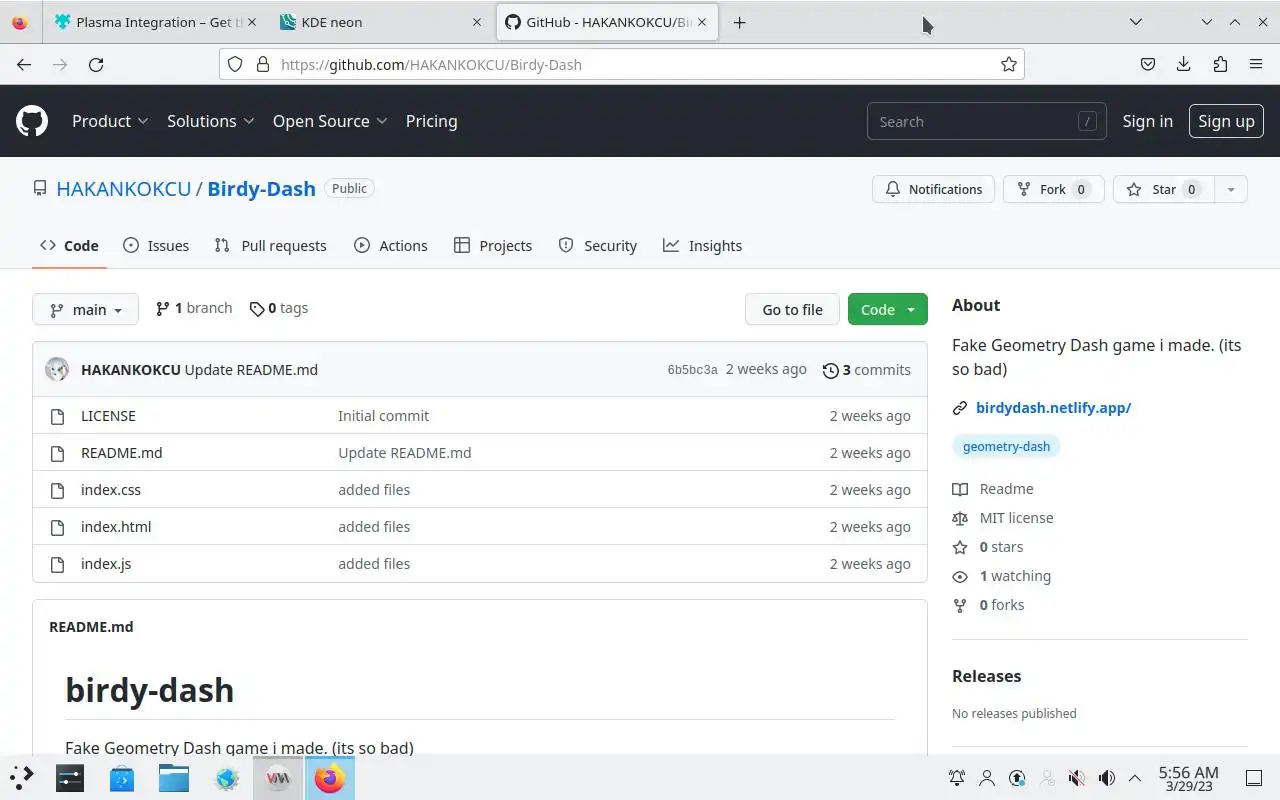Star the repository
Viewport: 1280px width, 800px height.
[x=1164, y=189]
